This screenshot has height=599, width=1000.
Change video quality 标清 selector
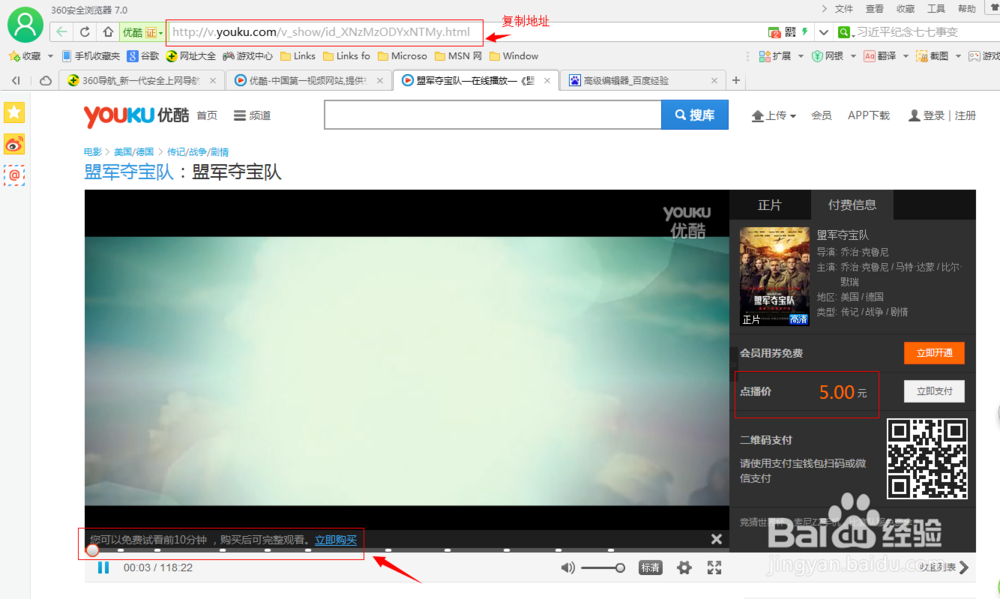[651, 568]
